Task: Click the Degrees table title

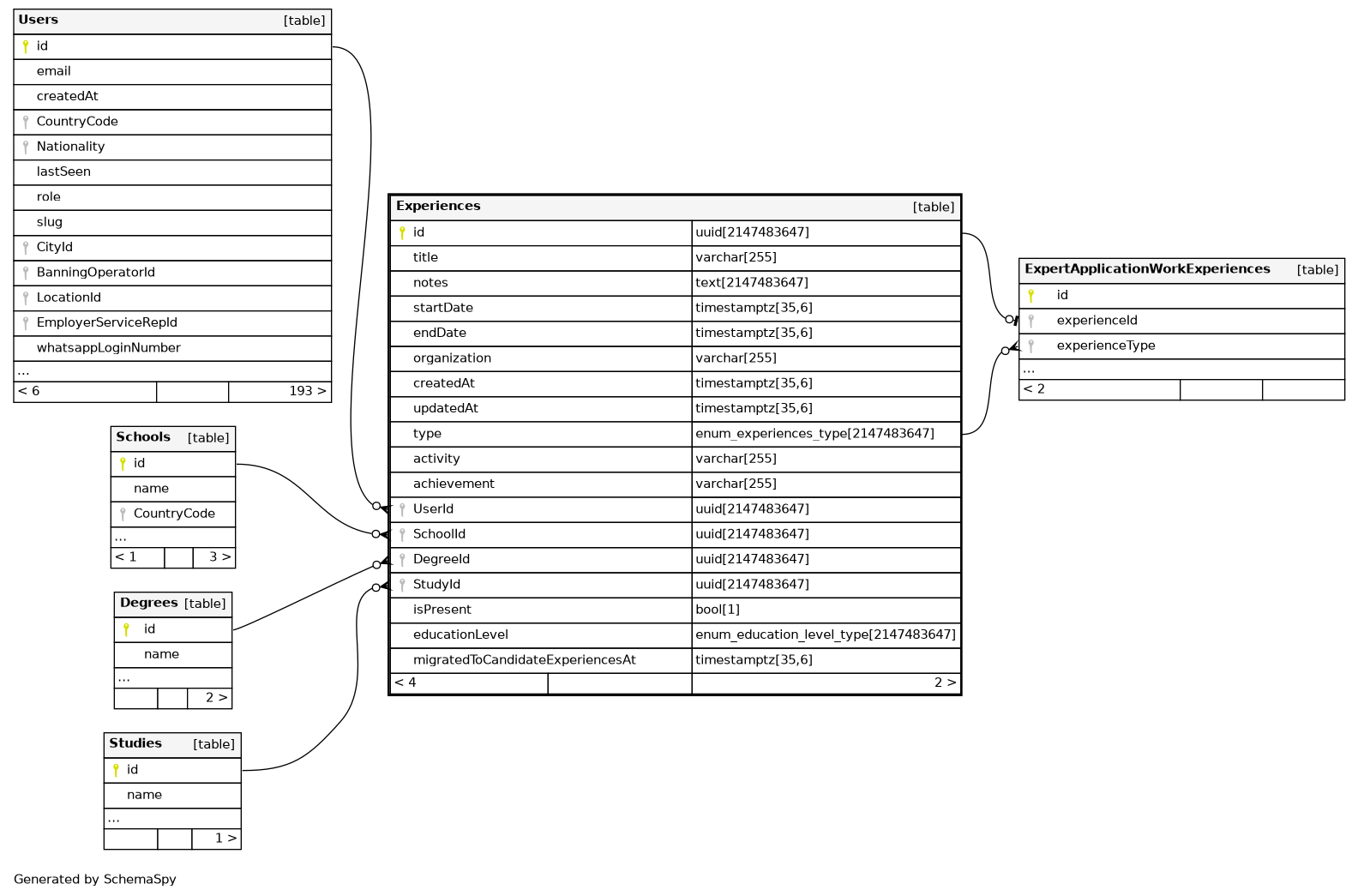Action: click(148, 604)
